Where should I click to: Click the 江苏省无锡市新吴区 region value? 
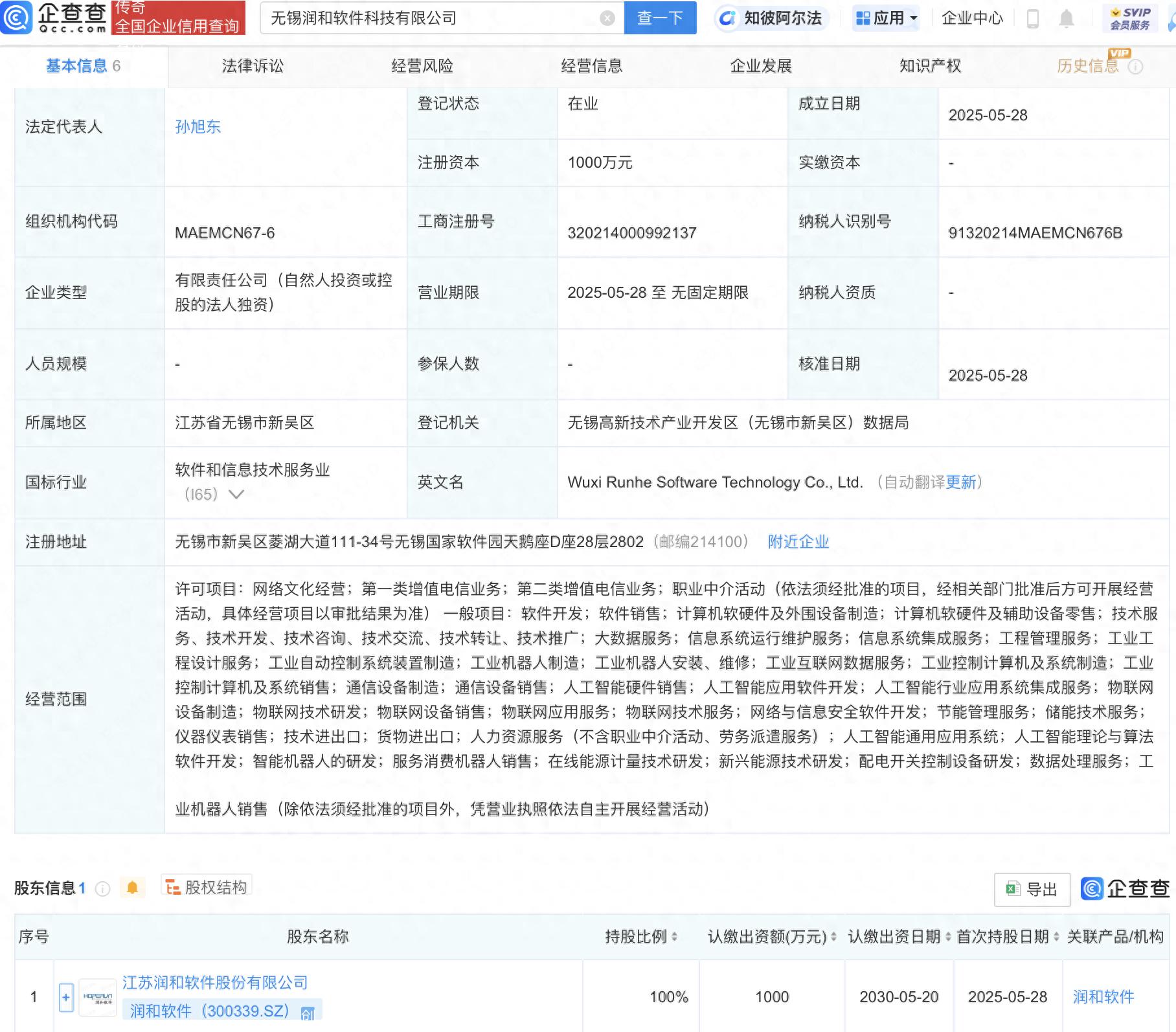[244, 423]
